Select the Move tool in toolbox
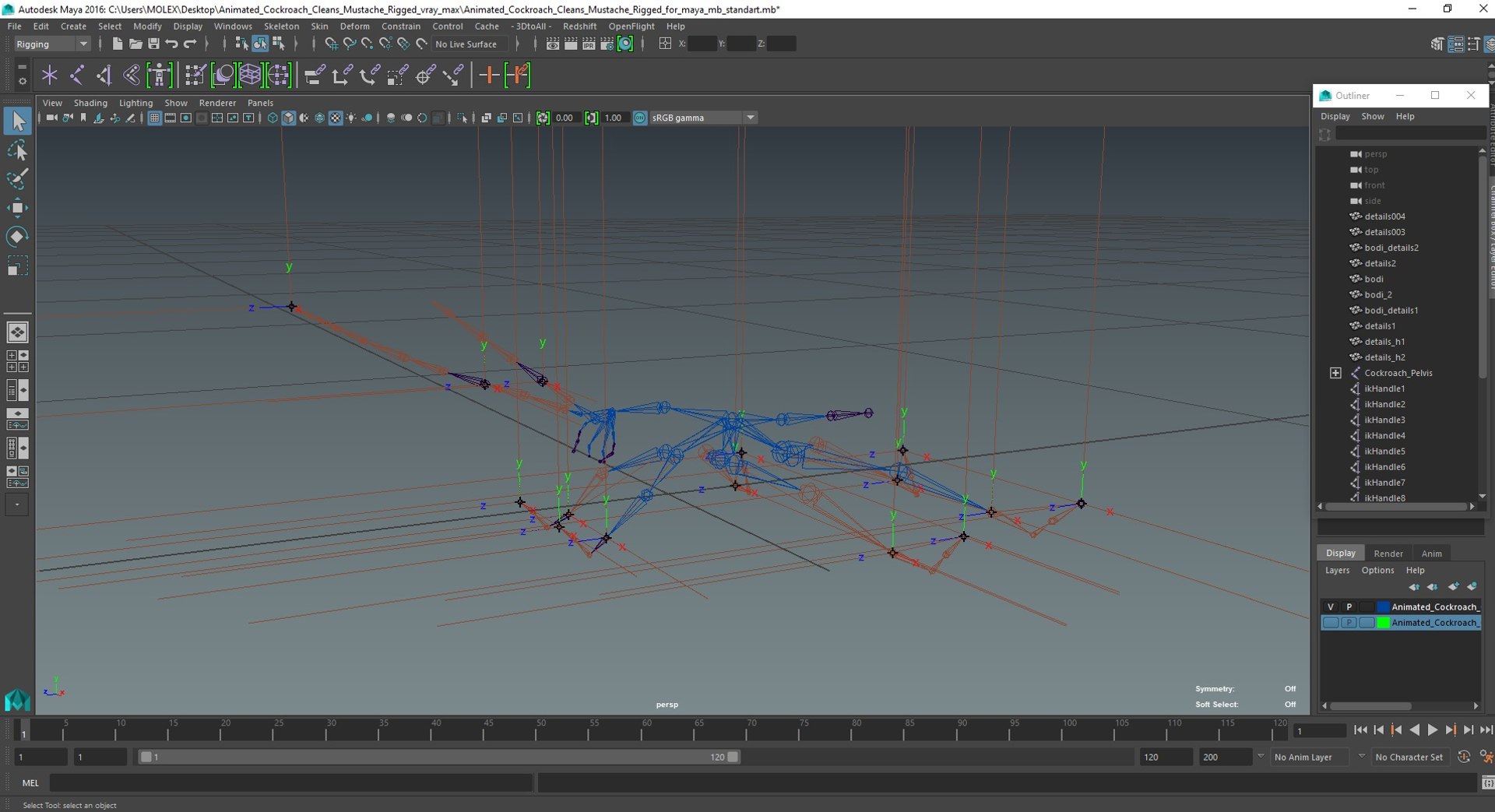This screenshot has width=1495, height=812. tap(17, 207)
